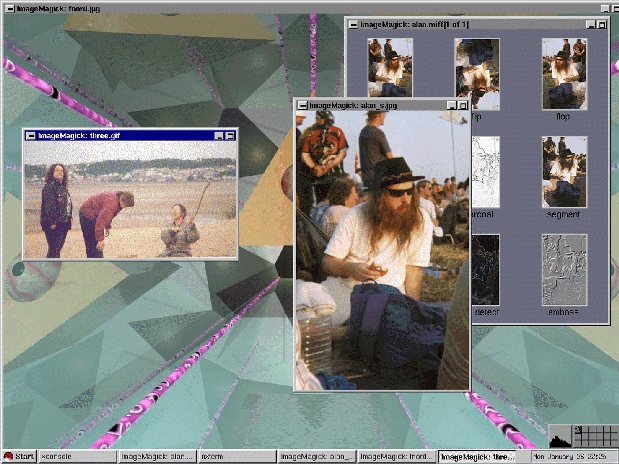This screenshot has width=619, height=464.
Task: Open the window menu of alan_s.jpg
Action: pos(301,104)
